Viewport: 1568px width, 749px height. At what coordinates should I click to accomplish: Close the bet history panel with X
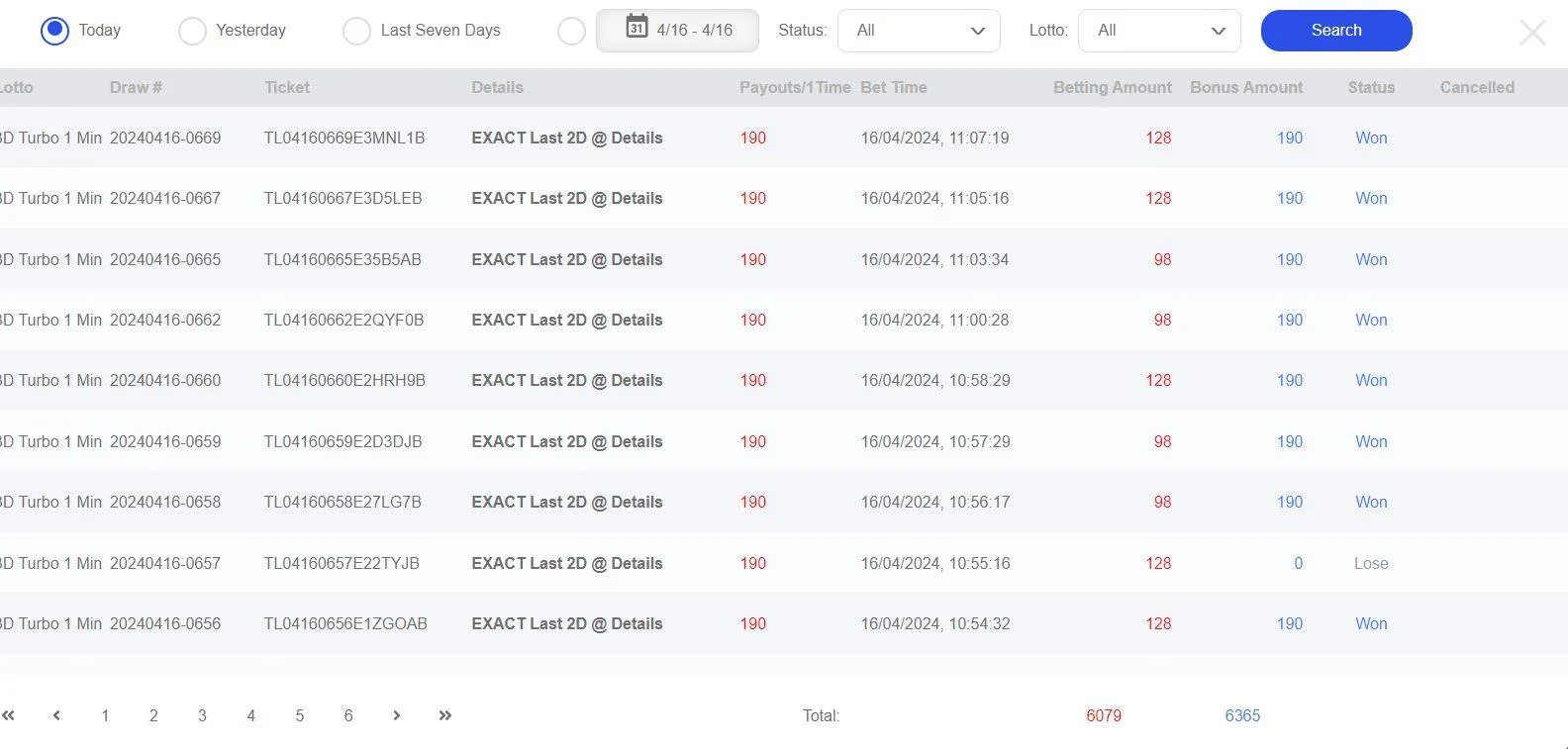tap(1532, 33)
